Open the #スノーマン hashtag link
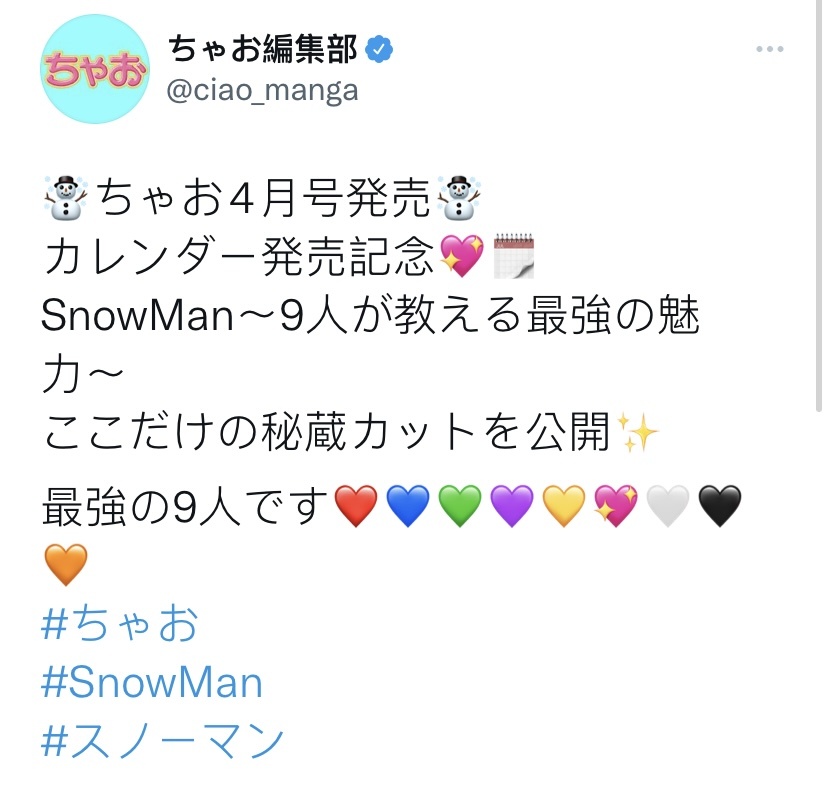The height and width of the screenshot is (804, 828). tap(163, 740)
